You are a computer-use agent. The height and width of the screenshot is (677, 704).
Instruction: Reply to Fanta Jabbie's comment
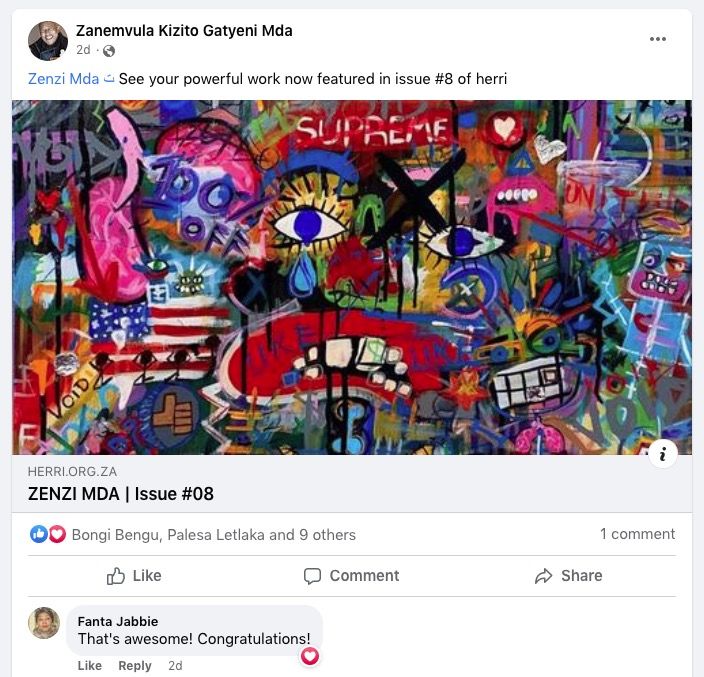pos(135,665)
